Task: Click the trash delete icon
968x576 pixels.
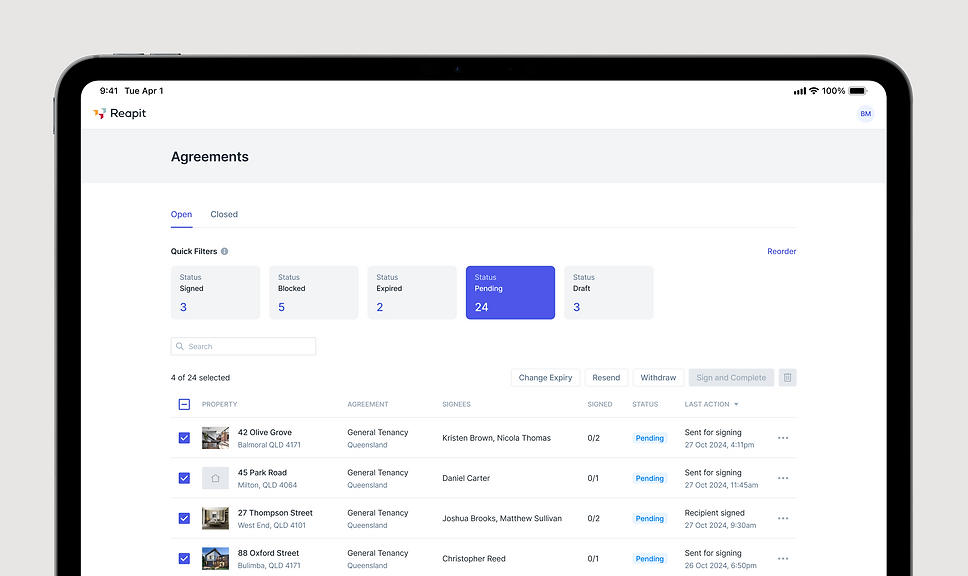Action: pyautogui.click(x=787, y=378)
